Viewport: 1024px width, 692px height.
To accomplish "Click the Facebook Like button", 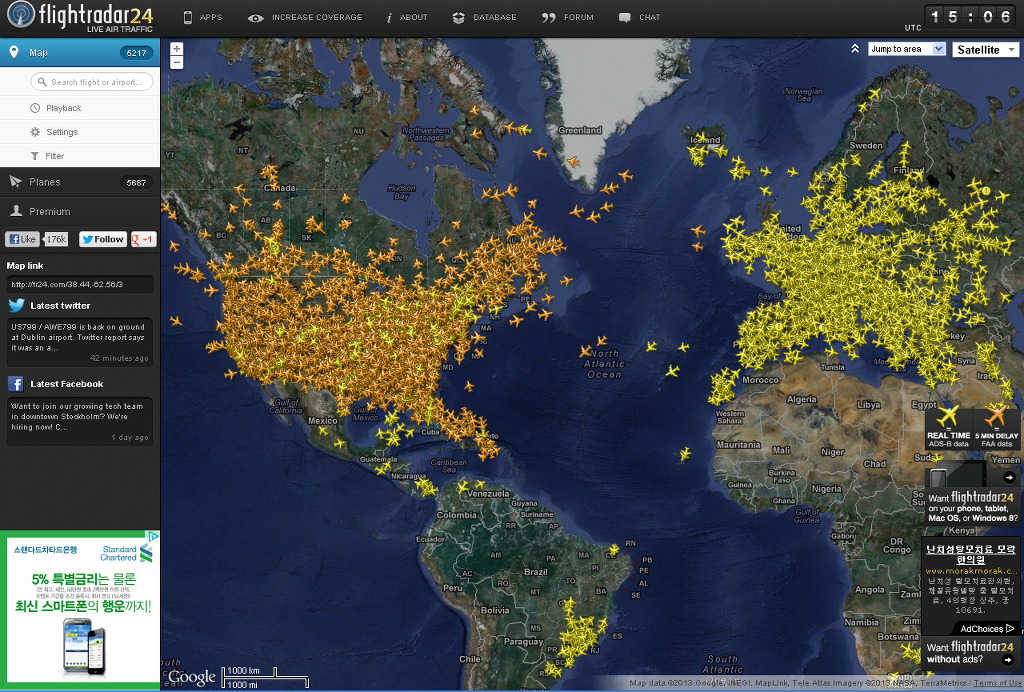I will point(22,239).
